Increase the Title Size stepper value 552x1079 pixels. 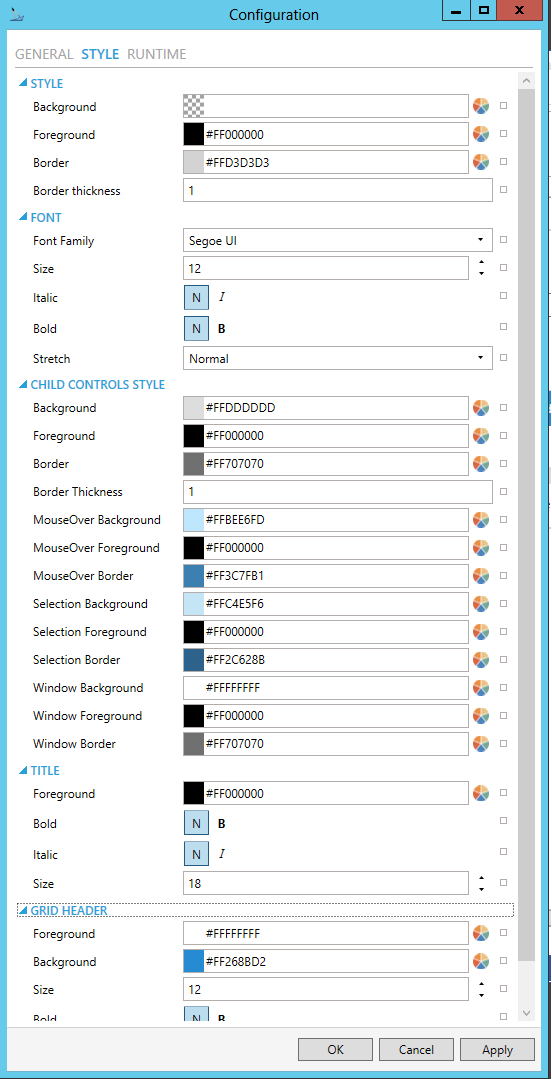(481, 878)
